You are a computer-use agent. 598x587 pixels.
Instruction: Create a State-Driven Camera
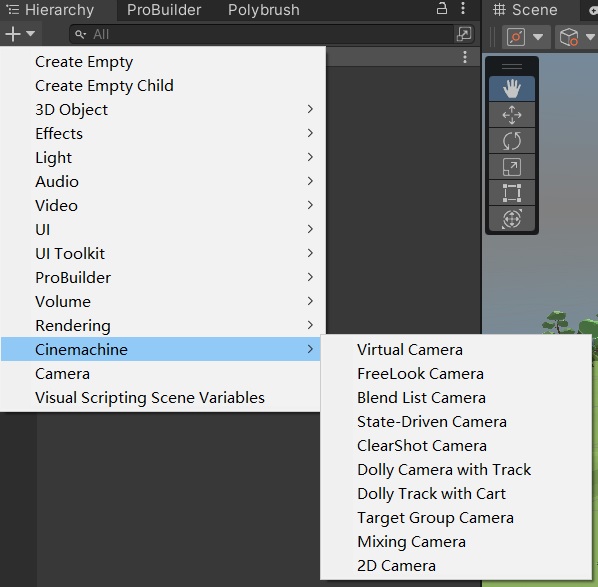(x=456, y=422)
